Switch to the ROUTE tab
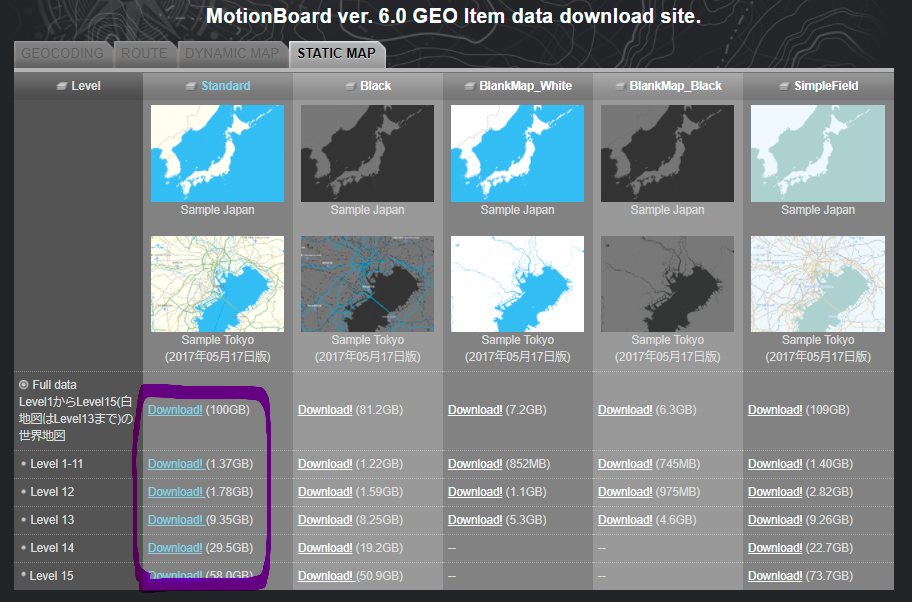912x602 pixels. coord(144,54)
